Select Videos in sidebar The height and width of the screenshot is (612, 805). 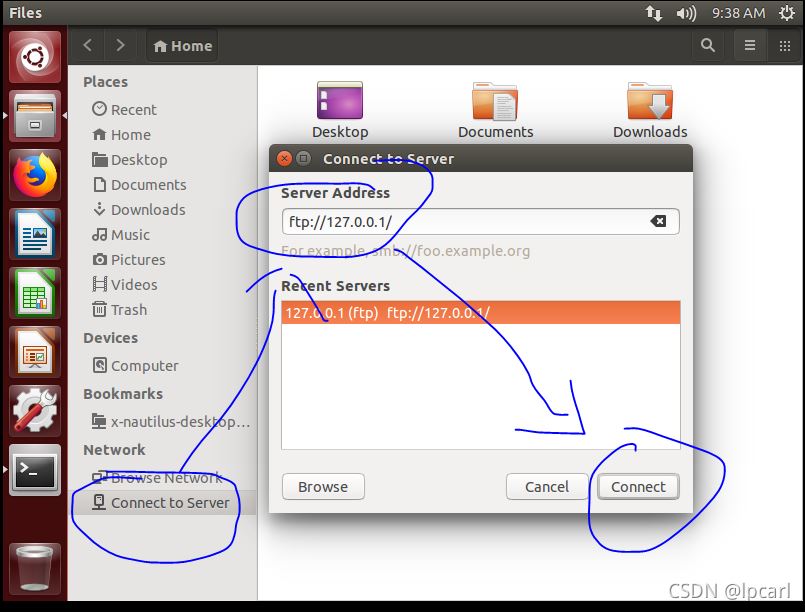[162, 284]
